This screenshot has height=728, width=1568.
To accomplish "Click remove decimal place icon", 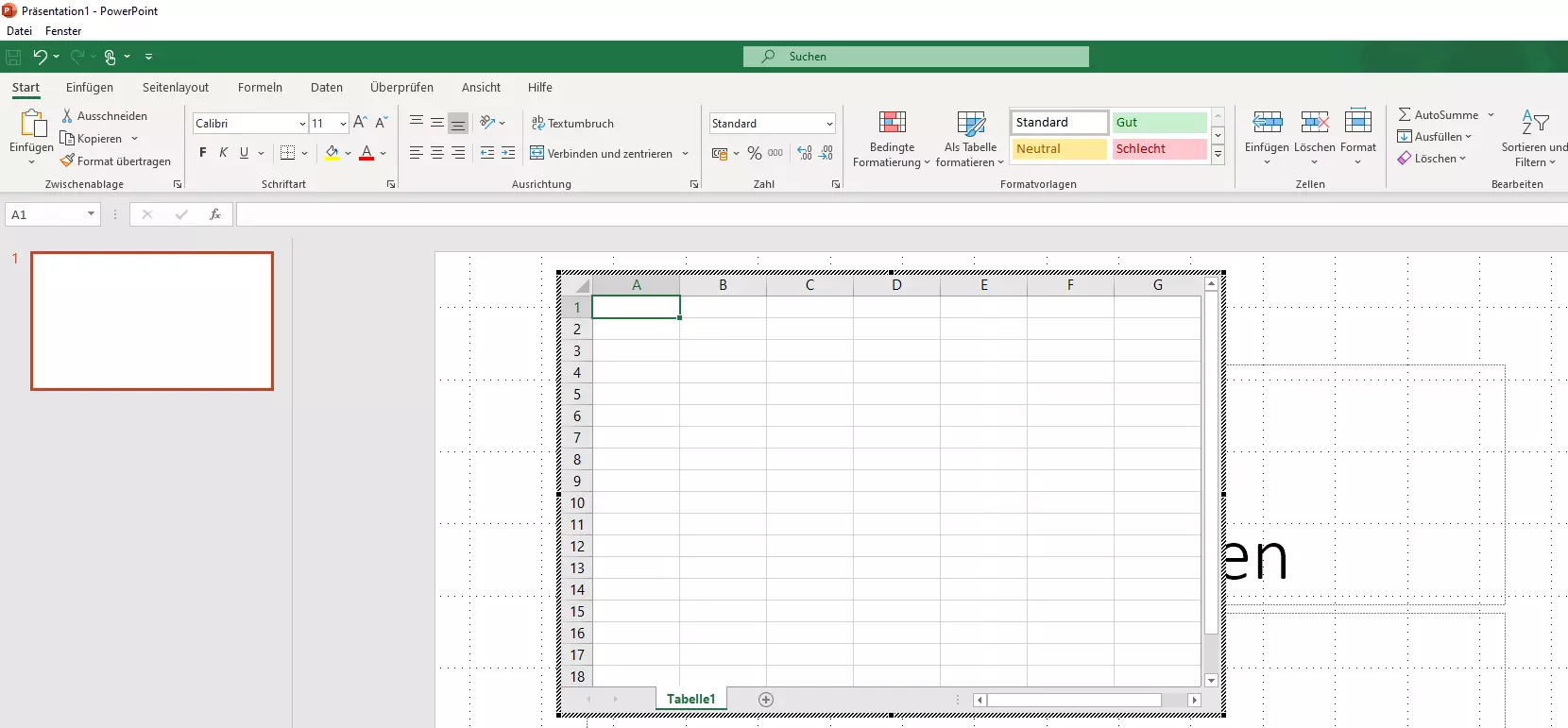I will 827,153.
